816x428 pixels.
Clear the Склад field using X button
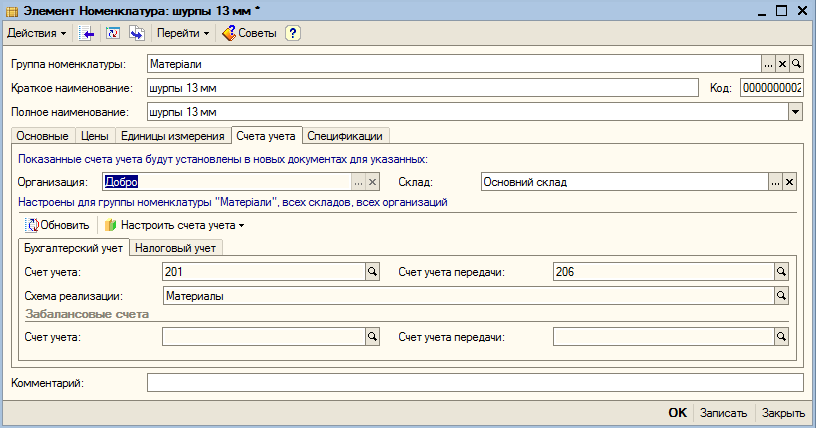pyautogui.click(x=789, y=182)
